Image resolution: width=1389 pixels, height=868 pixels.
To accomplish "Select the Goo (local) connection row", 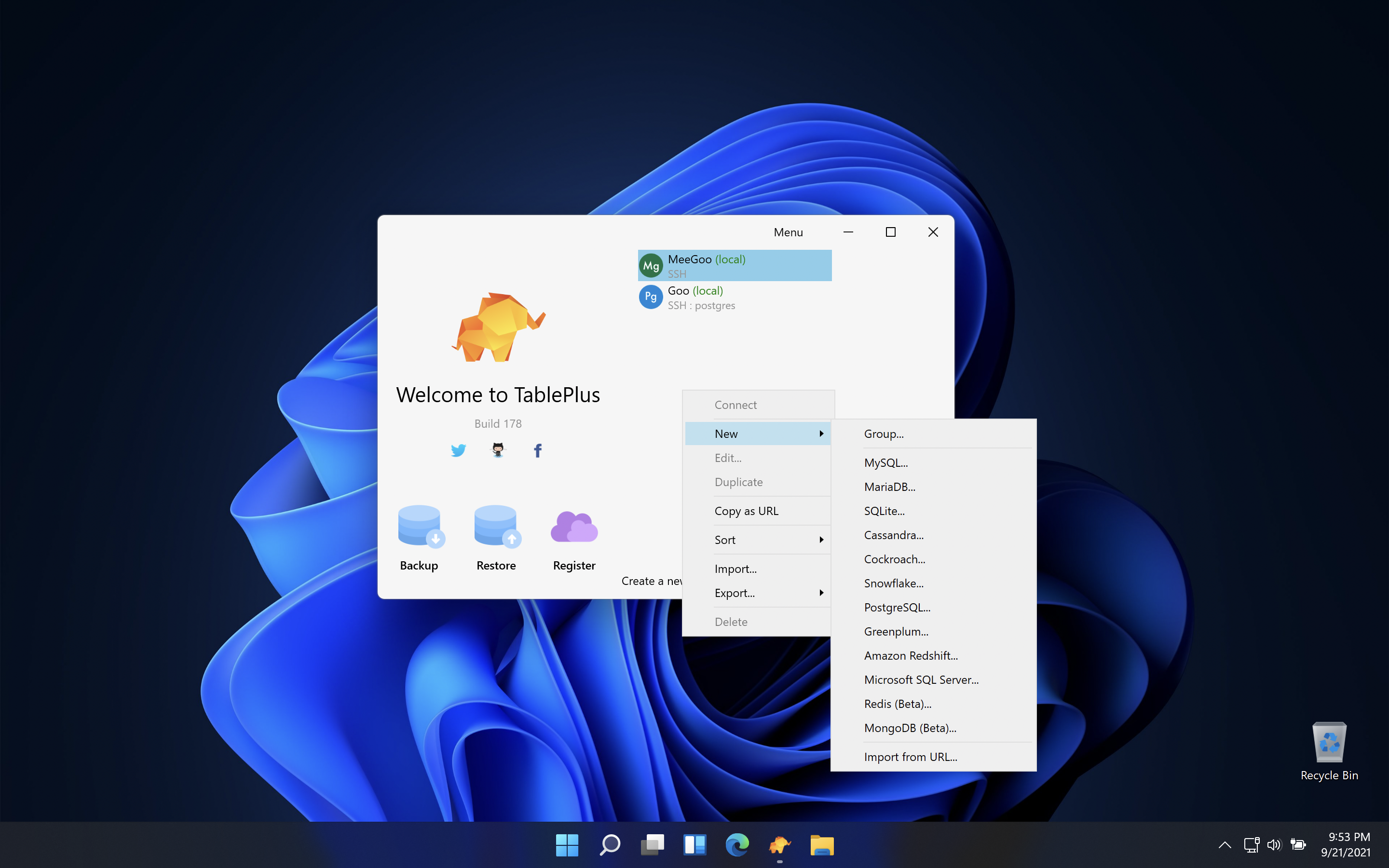I will click(735, 297).
